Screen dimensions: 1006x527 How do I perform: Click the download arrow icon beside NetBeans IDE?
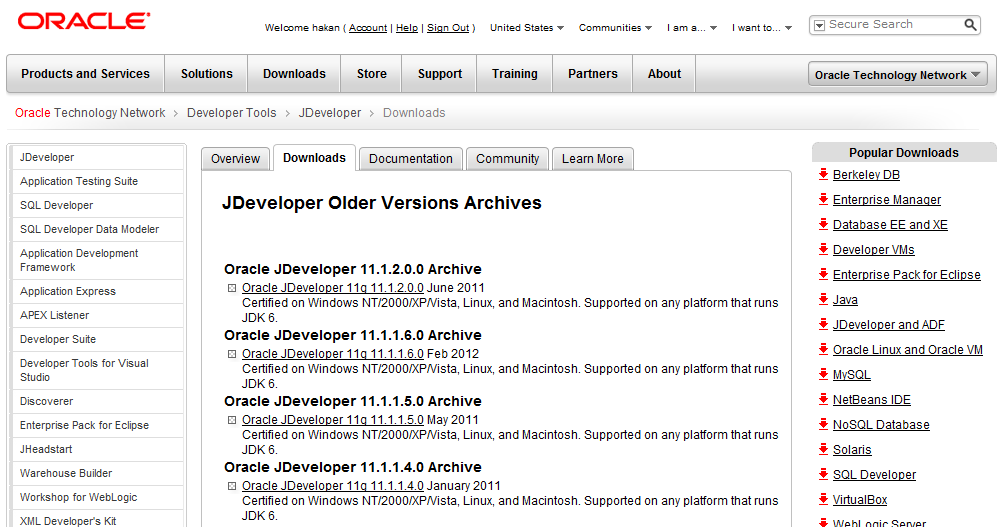pos(823,400)
